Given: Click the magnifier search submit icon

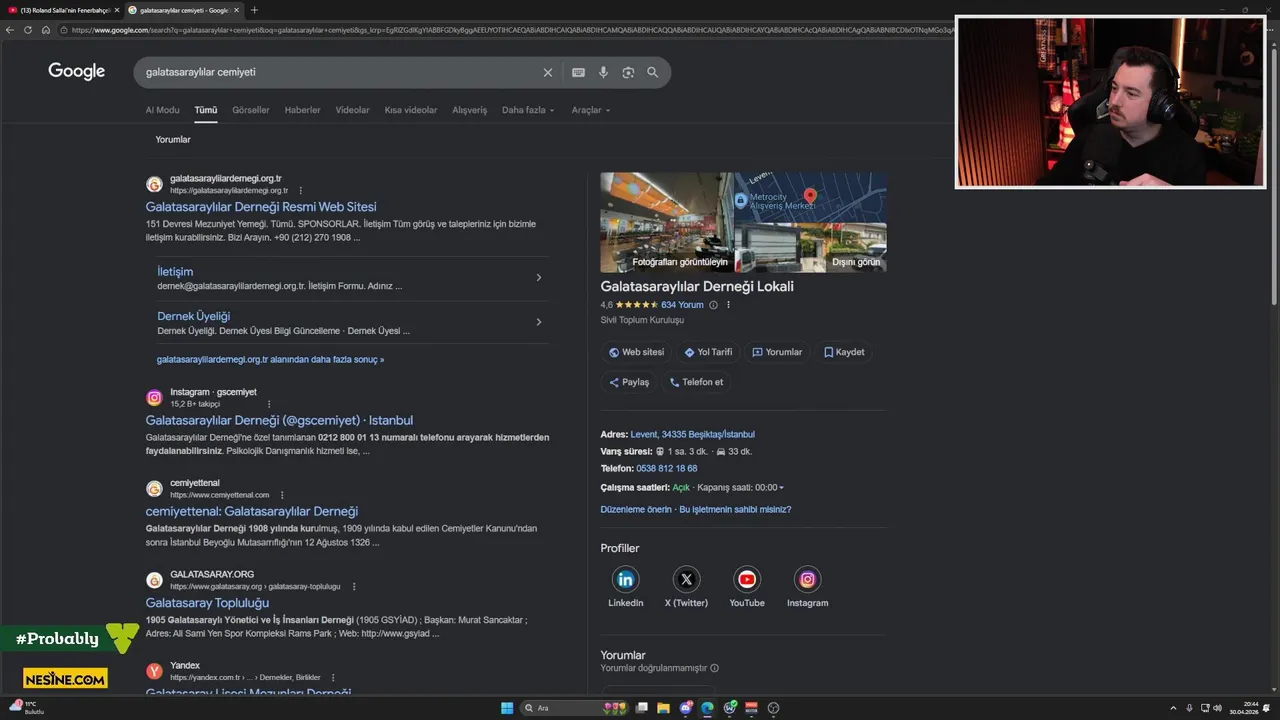Looking at the screenshot, I should click(x=653, y=72).
